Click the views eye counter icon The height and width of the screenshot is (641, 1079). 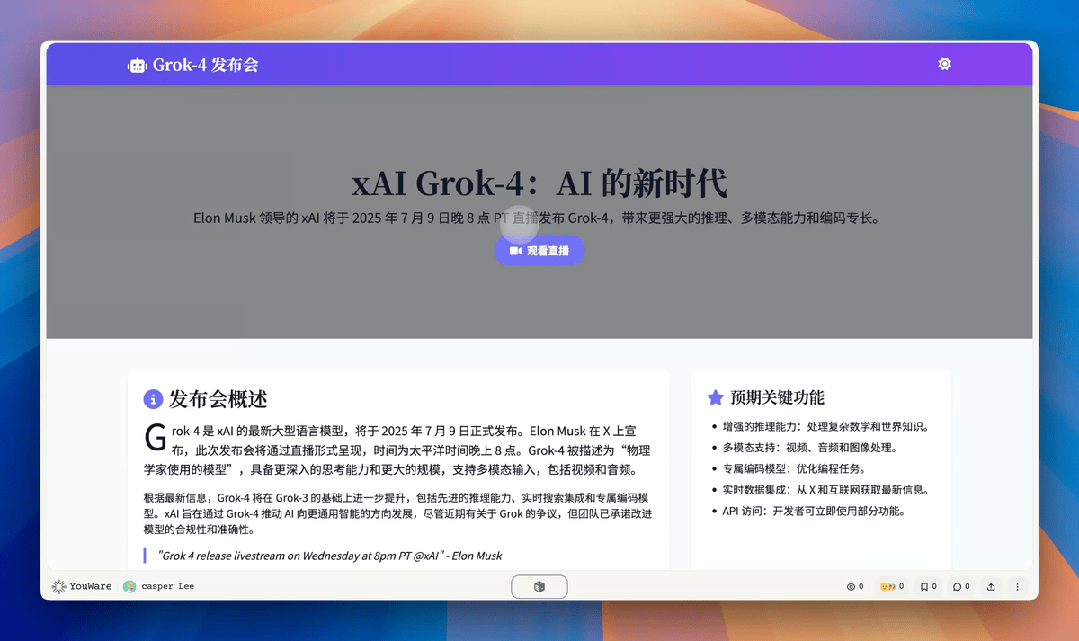[x=851, y=587]
